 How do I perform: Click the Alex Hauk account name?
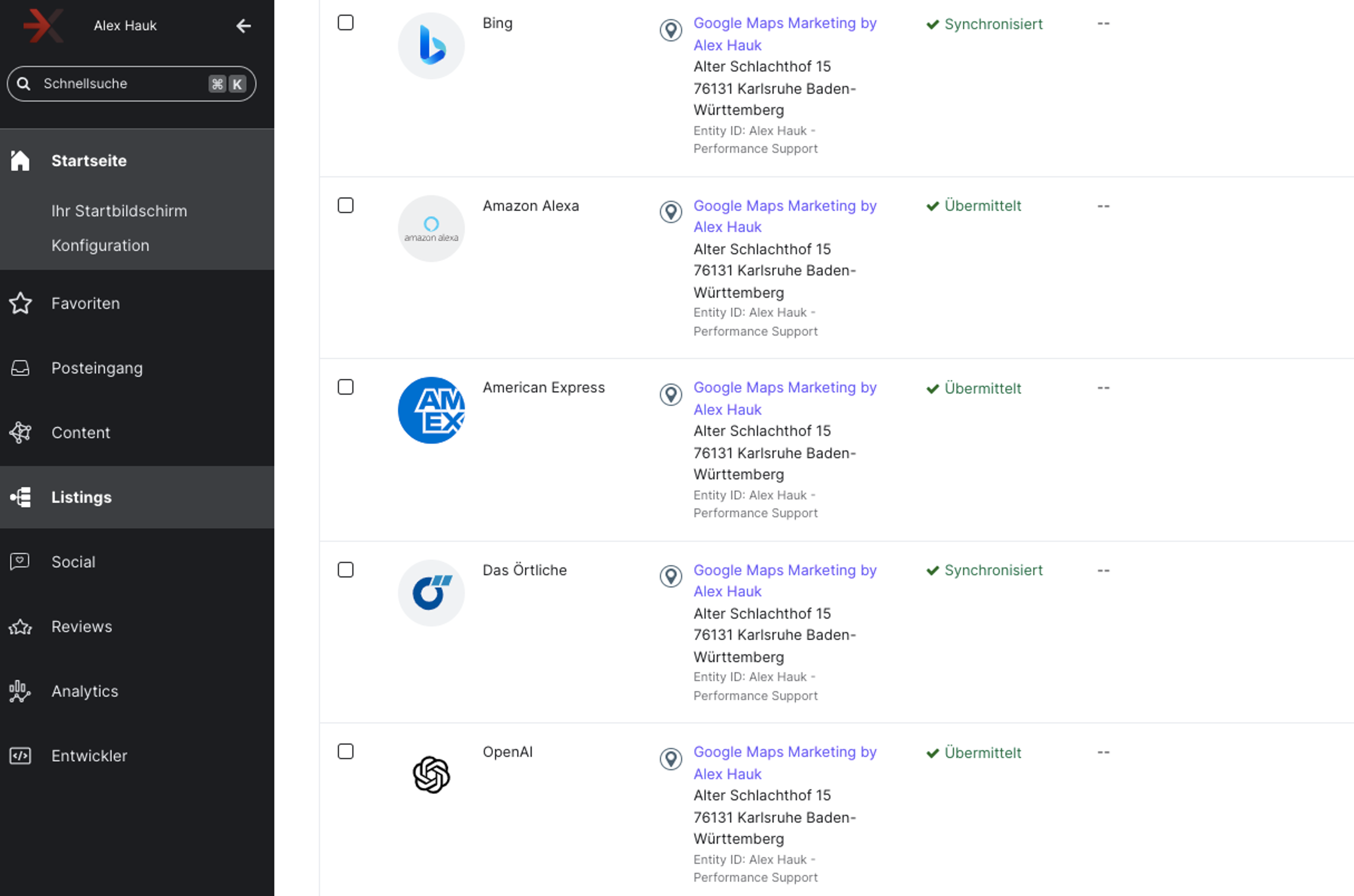click(x=125, y=26)
